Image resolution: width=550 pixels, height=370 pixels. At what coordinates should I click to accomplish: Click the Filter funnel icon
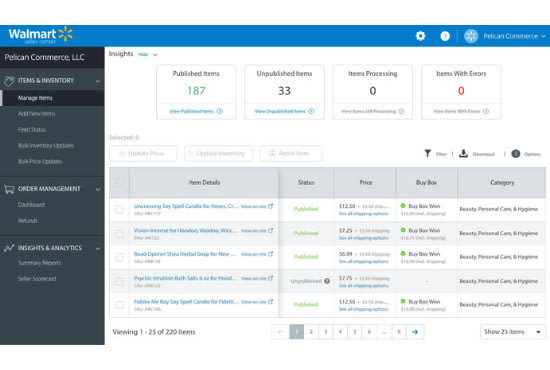pos(427,154)
